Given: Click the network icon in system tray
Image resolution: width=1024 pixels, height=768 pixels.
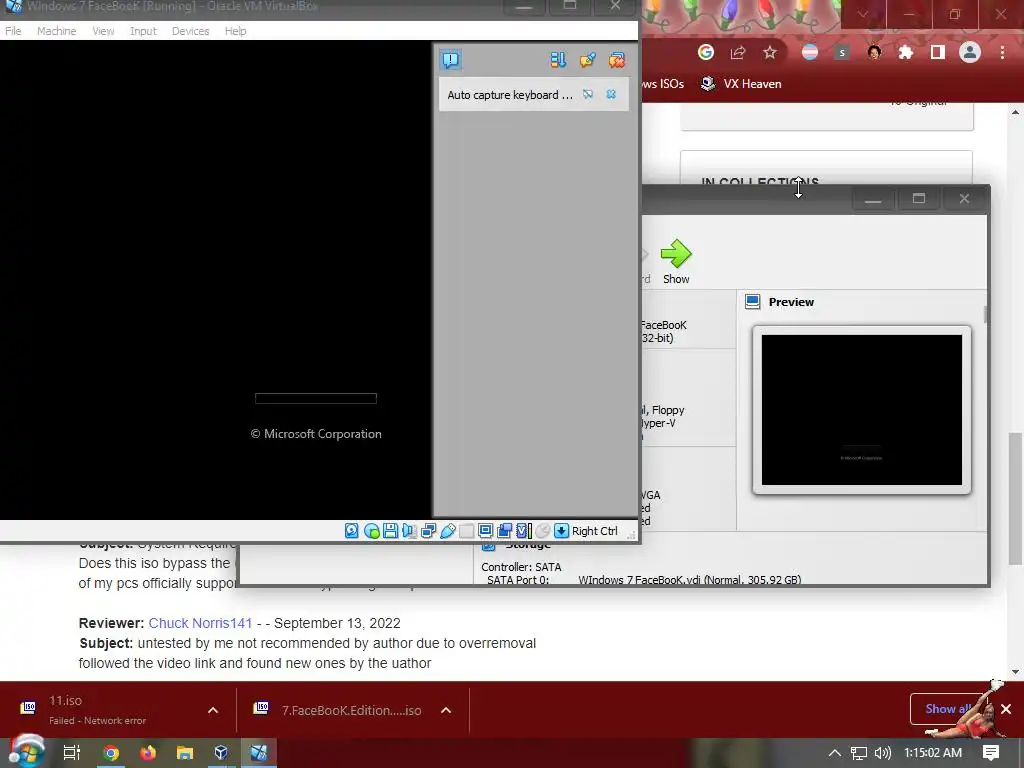Looking at the screenshot, I should point(859,753).
